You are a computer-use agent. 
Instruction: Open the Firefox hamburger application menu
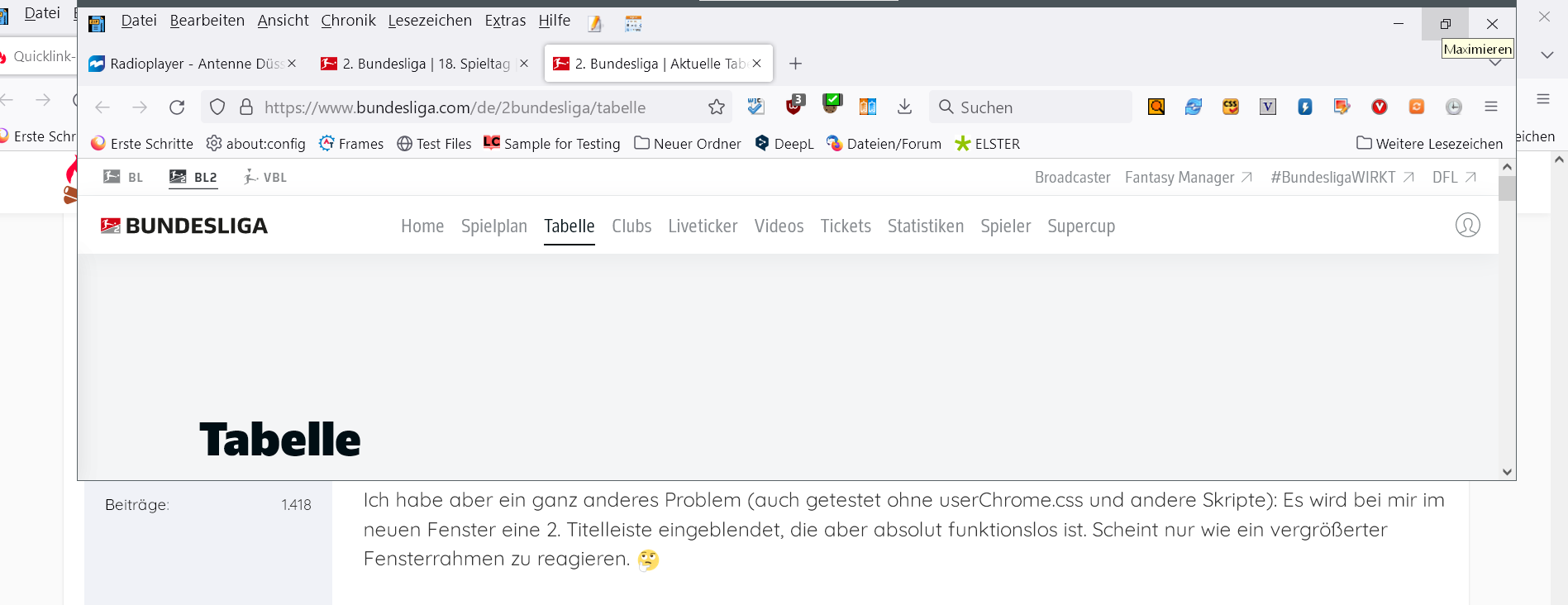(x=1491, y=107)
